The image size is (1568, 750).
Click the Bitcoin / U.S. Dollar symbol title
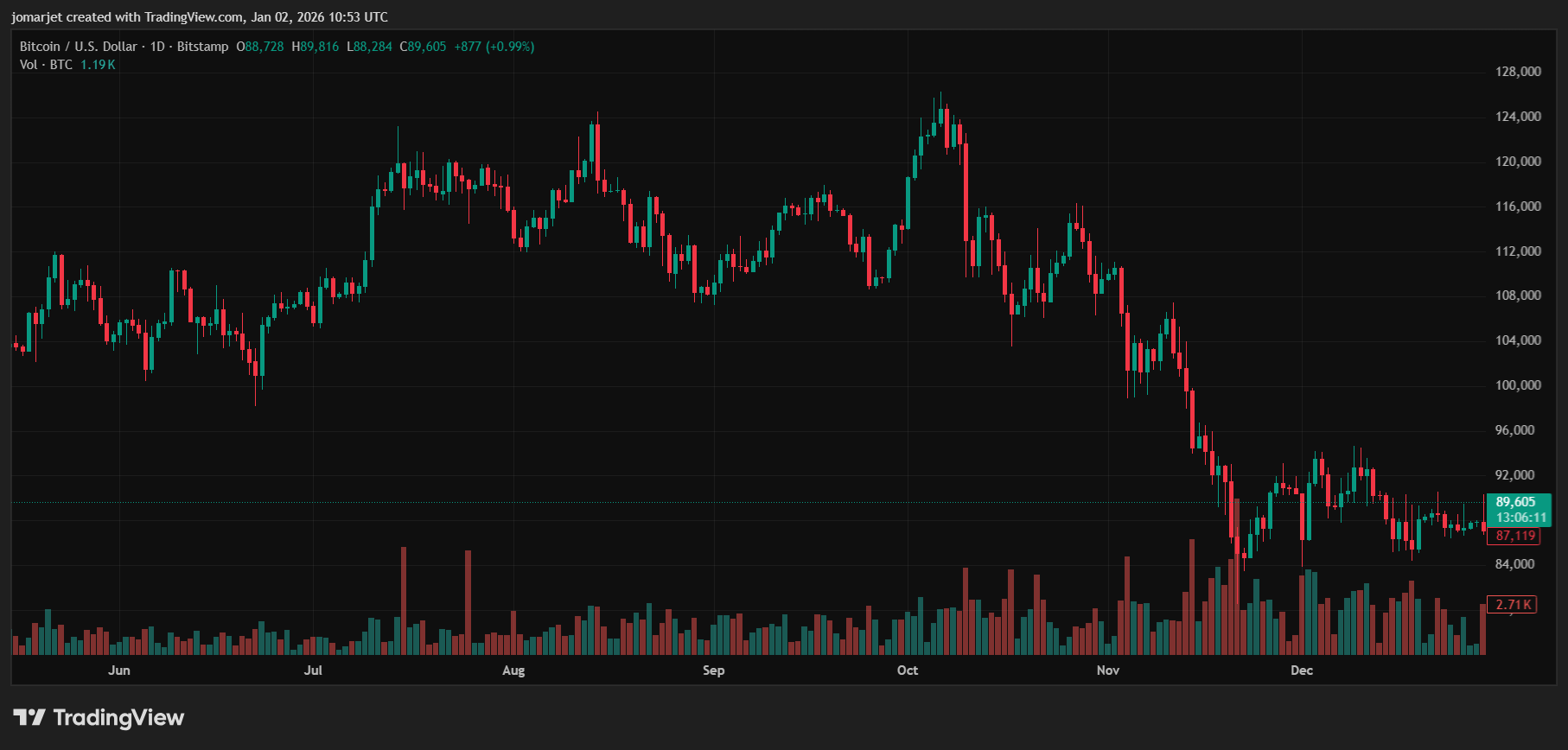click(x=79, y=47)
